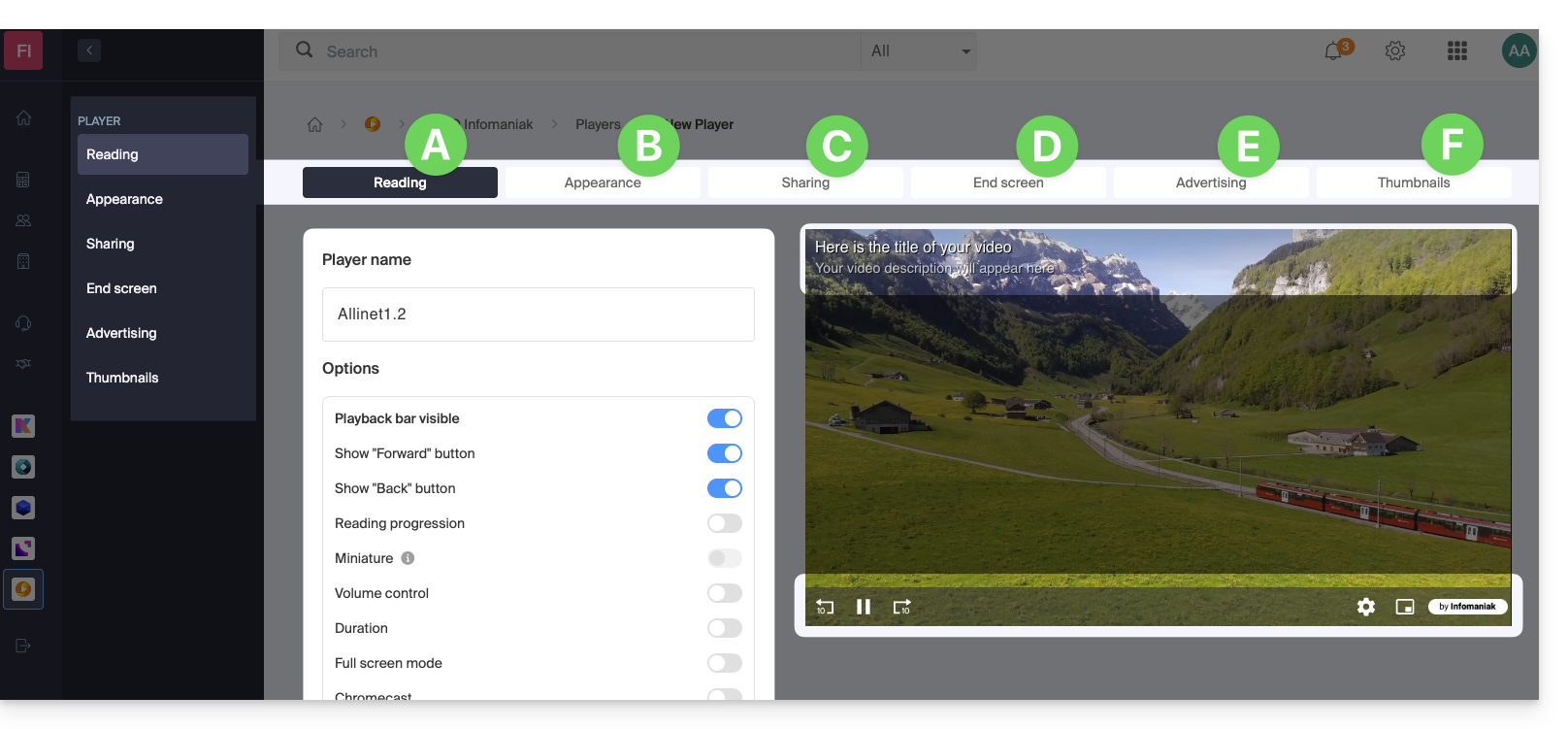Image resolution: width=1568 pixels, height=729 pixels.
Task: Open the AA user avatar menu
Action: [x=1519, y=51]
